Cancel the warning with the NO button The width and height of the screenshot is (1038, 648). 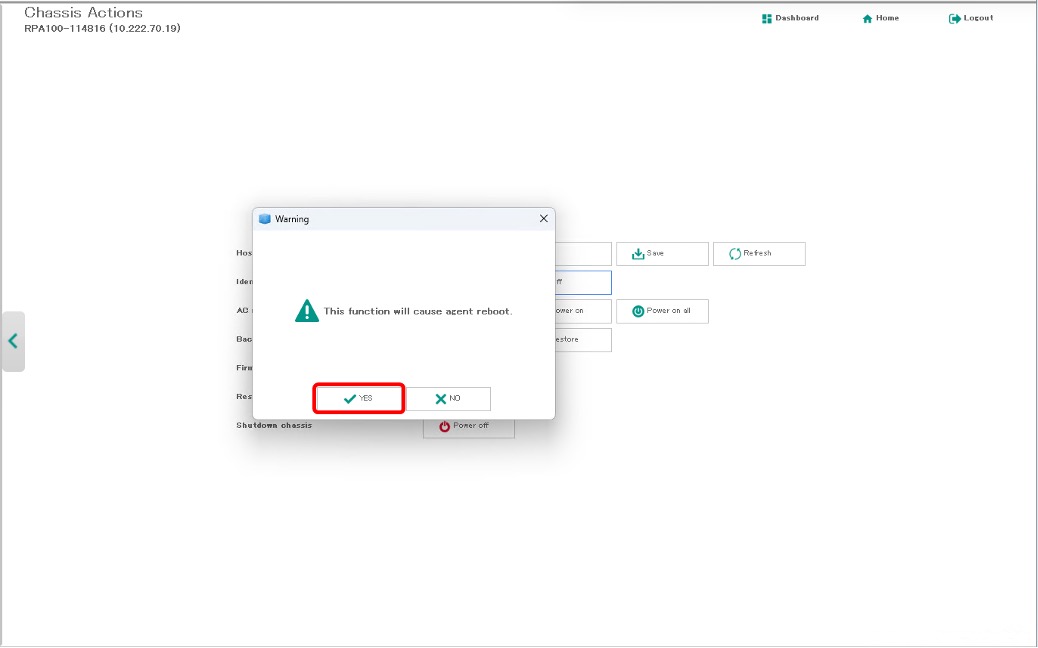[448, 398]
